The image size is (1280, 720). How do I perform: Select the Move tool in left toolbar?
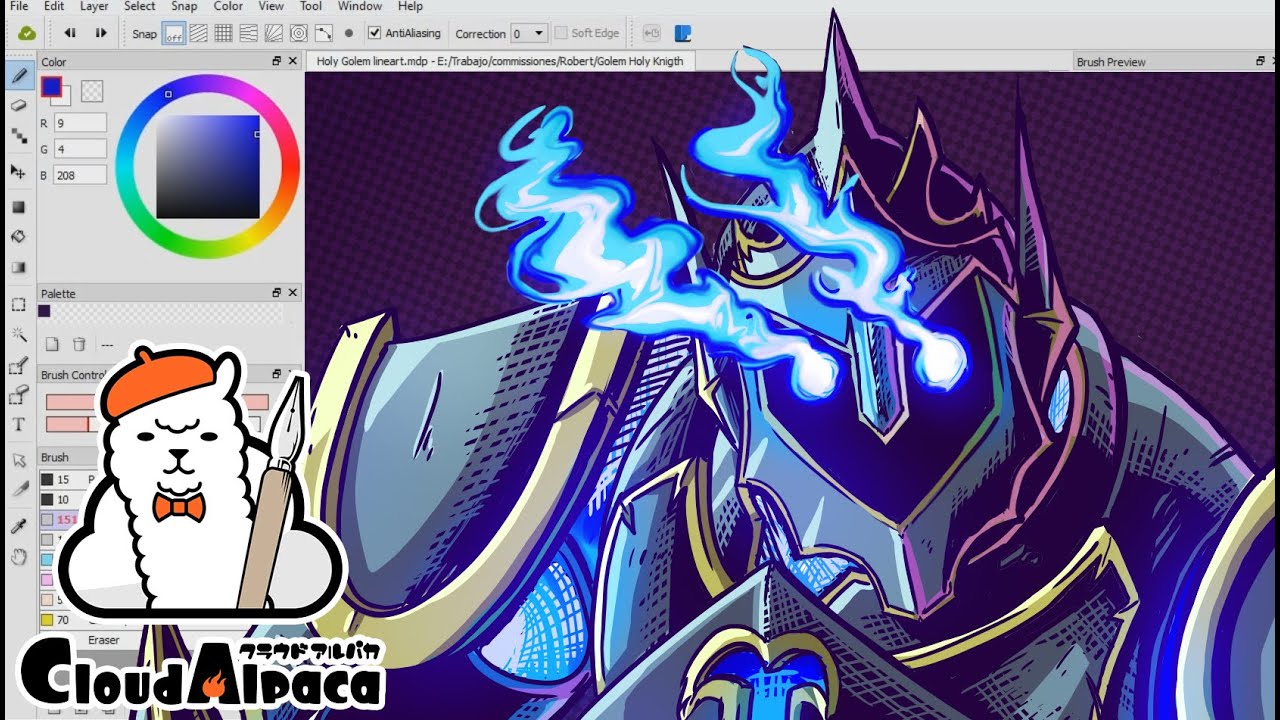[18, 172]
